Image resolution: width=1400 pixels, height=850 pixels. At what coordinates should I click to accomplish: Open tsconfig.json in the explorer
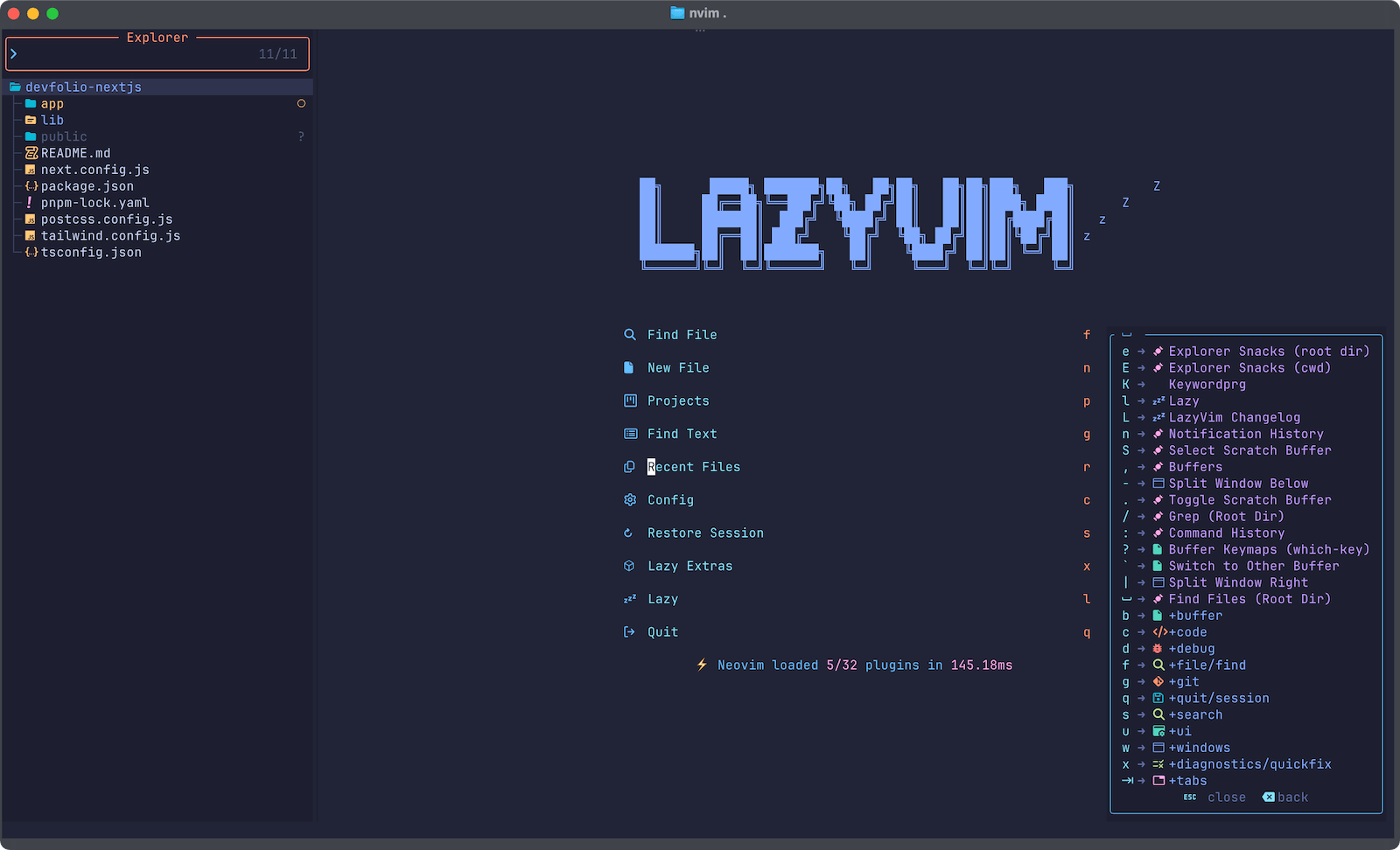[x=91, y=253]
